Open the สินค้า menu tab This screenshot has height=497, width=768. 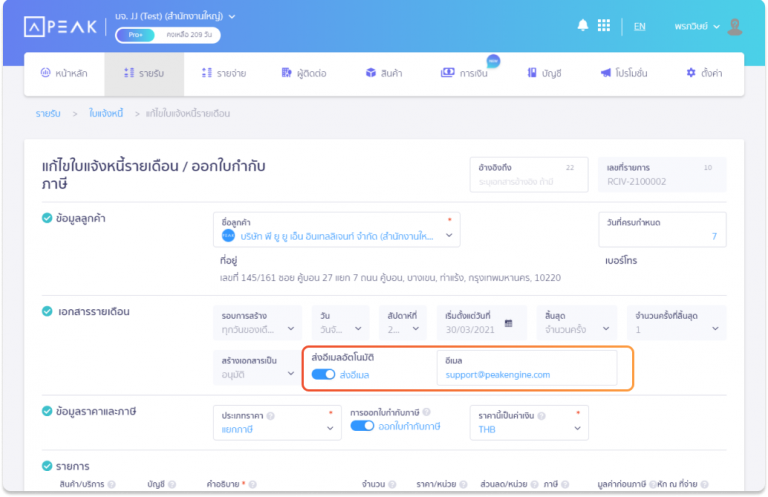pyautogui.click(x=384, y=73)
